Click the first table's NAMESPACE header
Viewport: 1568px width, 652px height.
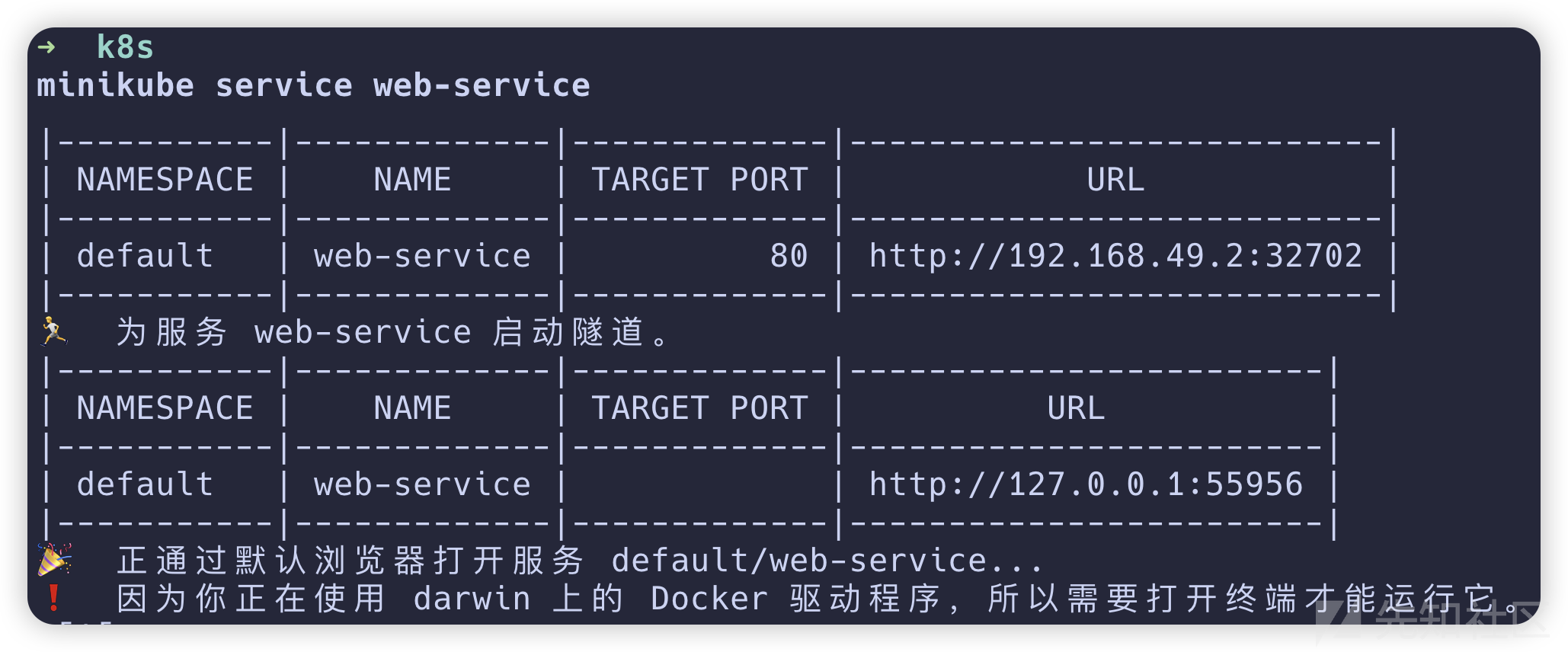pos(165,180)
